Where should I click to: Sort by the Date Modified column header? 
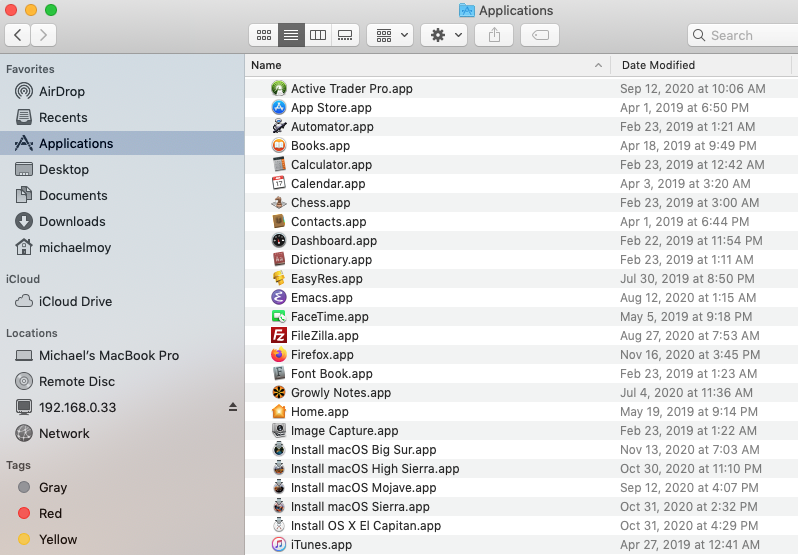coord(701,65)
